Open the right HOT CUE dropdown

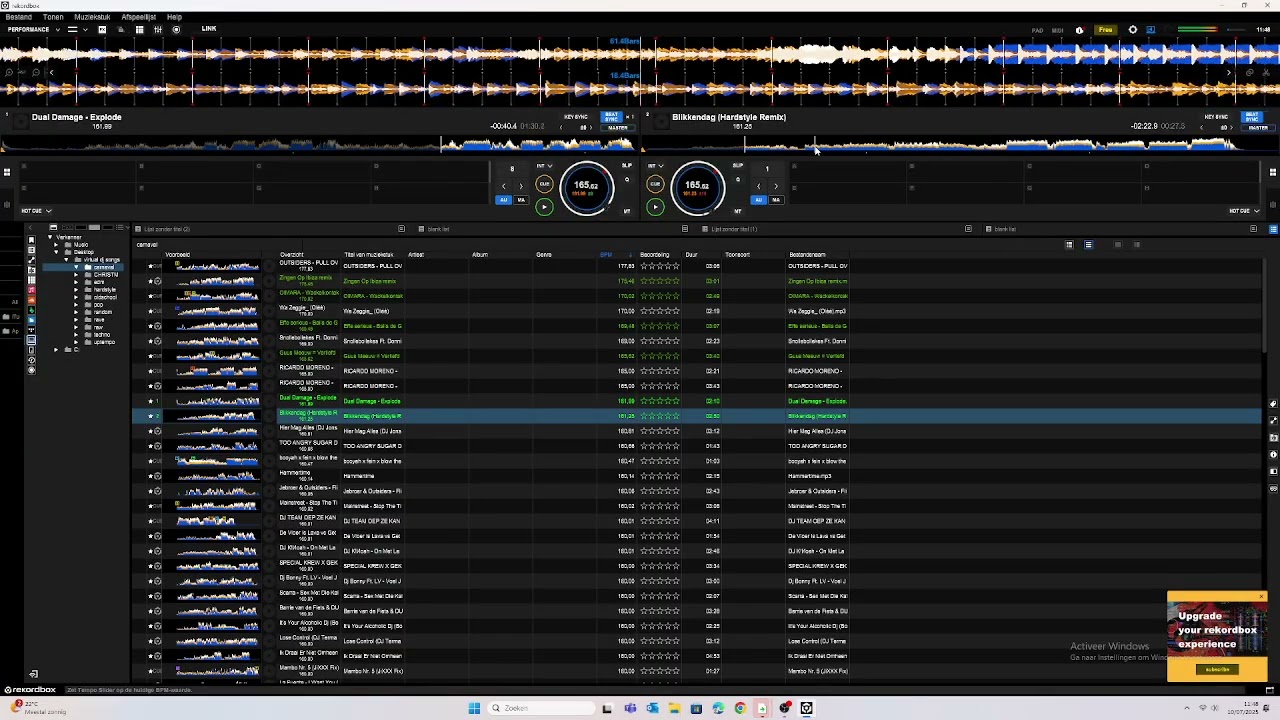pyautogui.click(x=1244, y=211)
